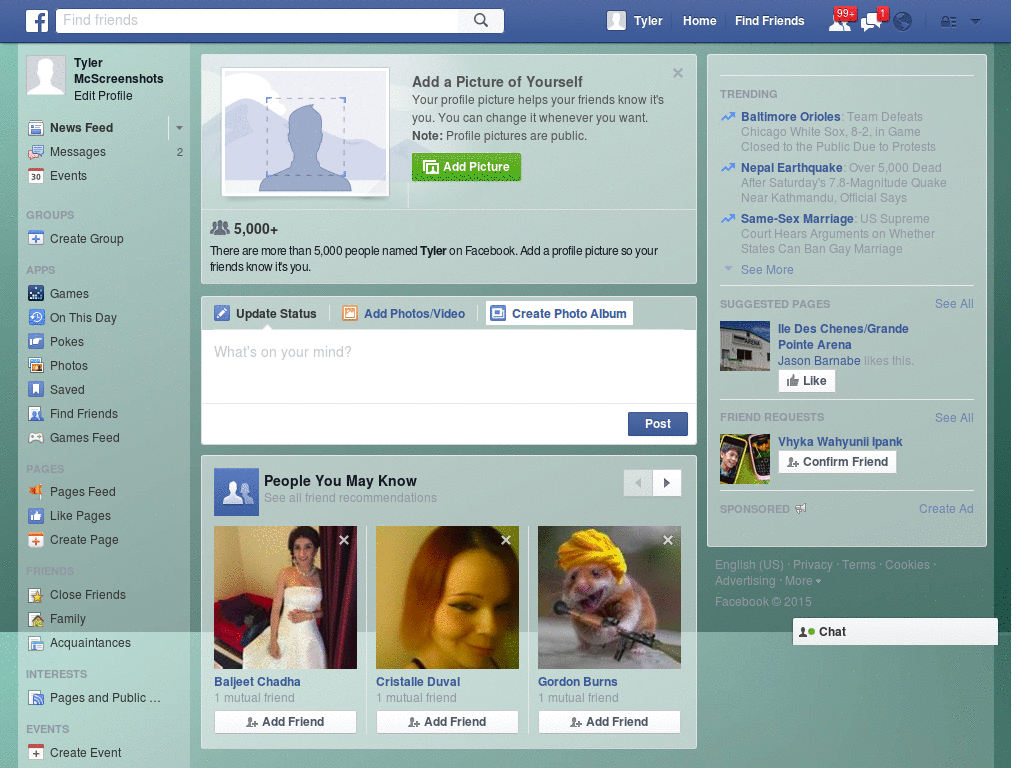Click the Pages Feed flag icon

click(36, 492)
